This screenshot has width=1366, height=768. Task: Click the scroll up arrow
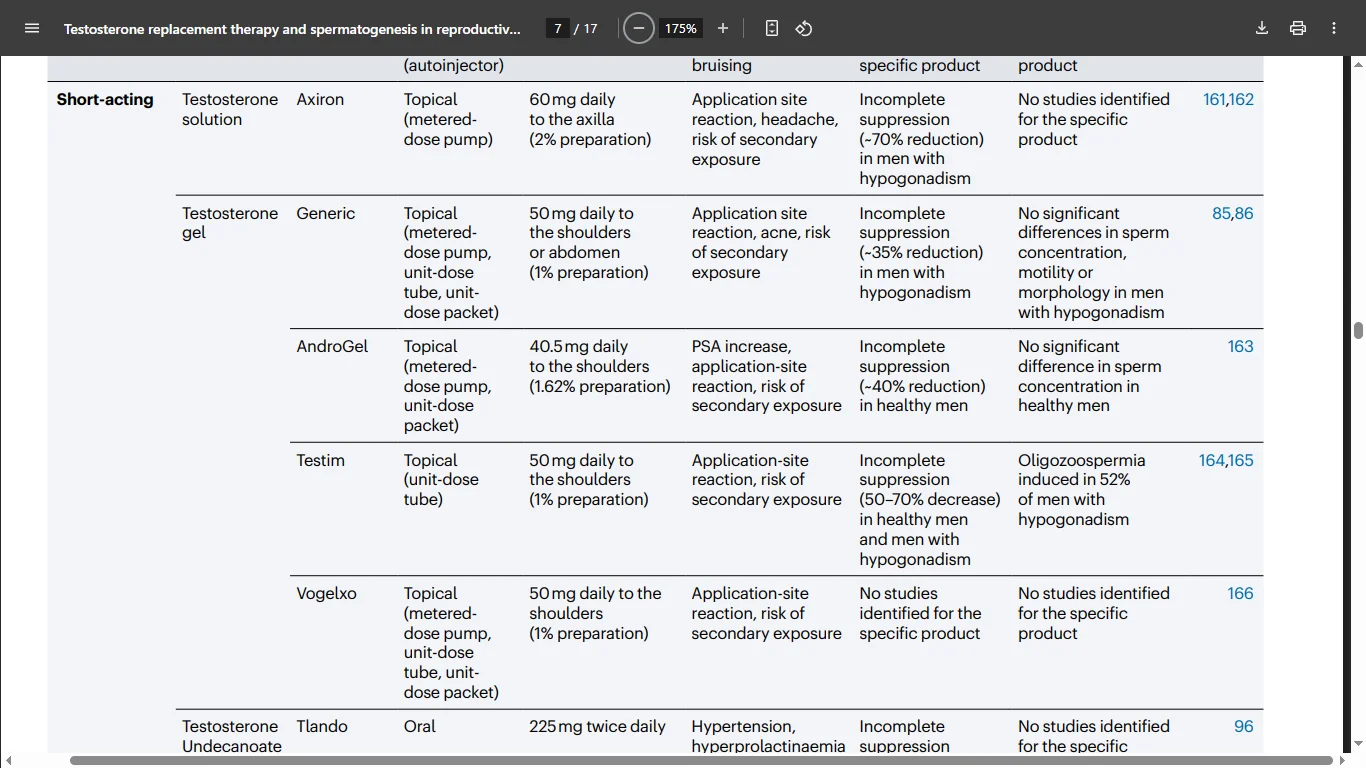(1358, 63)
